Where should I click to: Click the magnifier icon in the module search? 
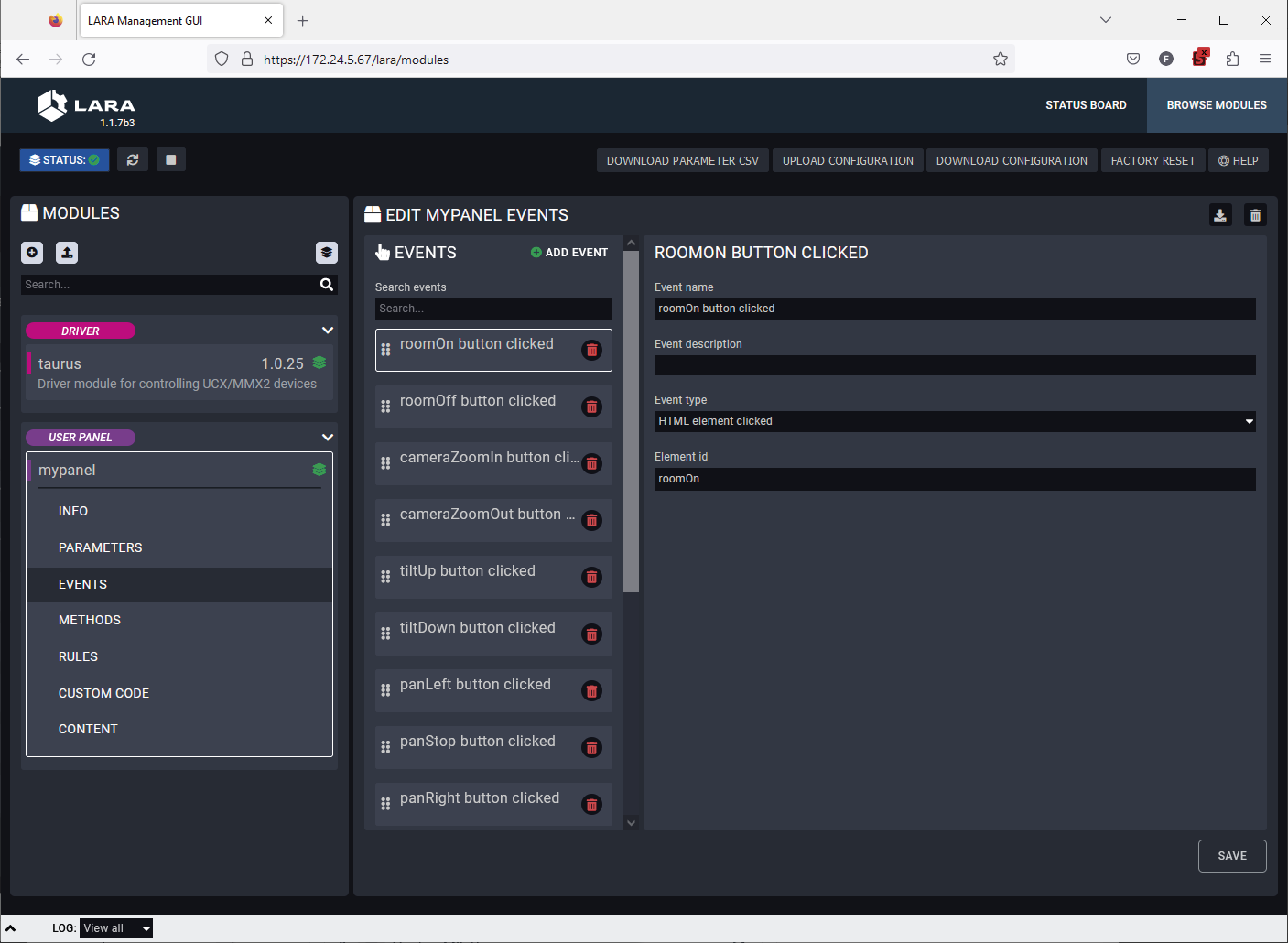(x=327, y=285)
